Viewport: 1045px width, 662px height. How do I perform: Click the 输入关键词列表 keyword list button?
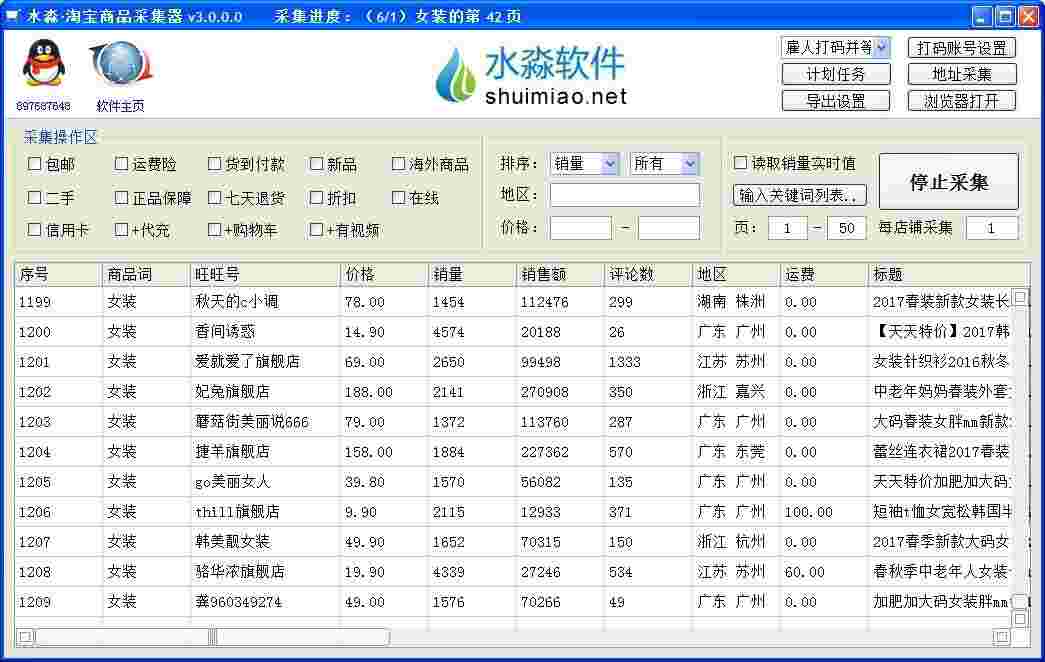coord(803,194)
